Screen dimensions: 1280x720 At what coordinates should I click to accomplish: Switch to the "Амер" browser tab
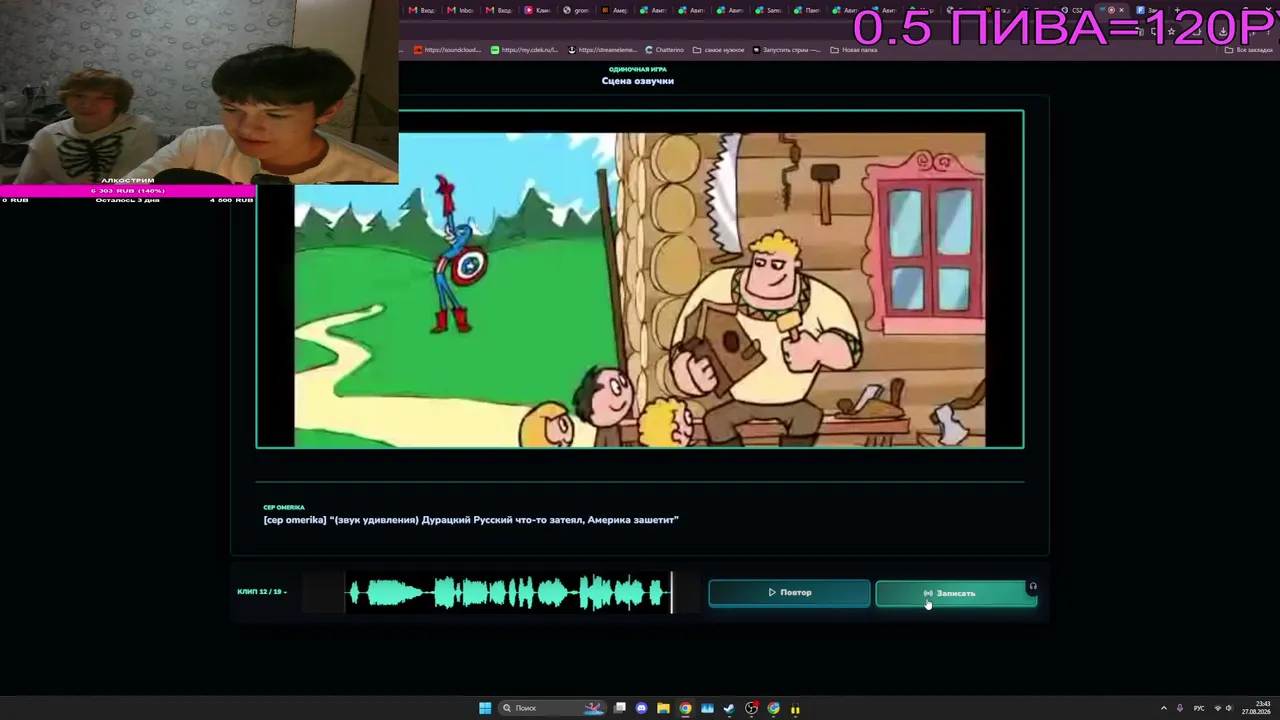pyautogui.click(x=613, y=10)
